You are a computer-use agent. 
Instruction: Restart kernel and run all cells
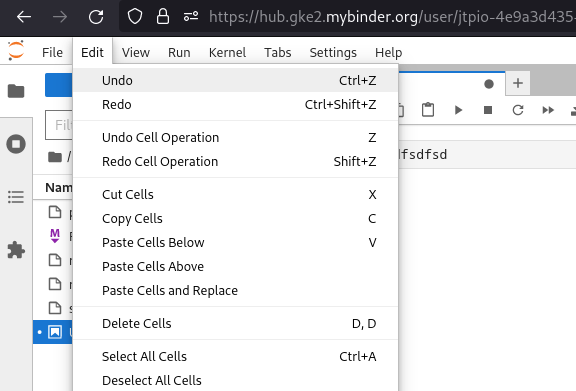click(x=548, y=110)
